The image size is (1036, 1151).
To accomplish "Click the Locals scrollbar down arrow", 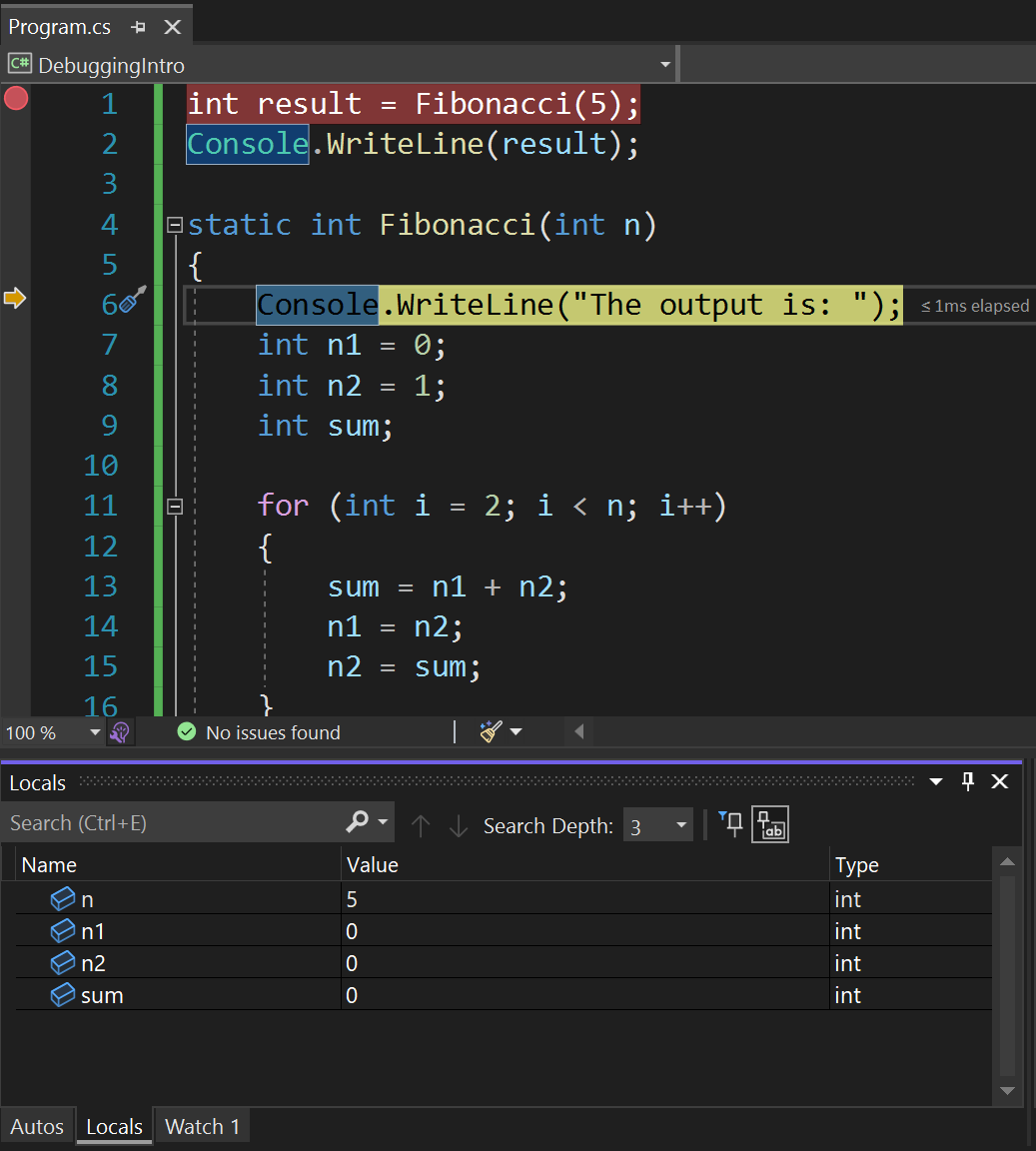I will click(1007, 1091).
